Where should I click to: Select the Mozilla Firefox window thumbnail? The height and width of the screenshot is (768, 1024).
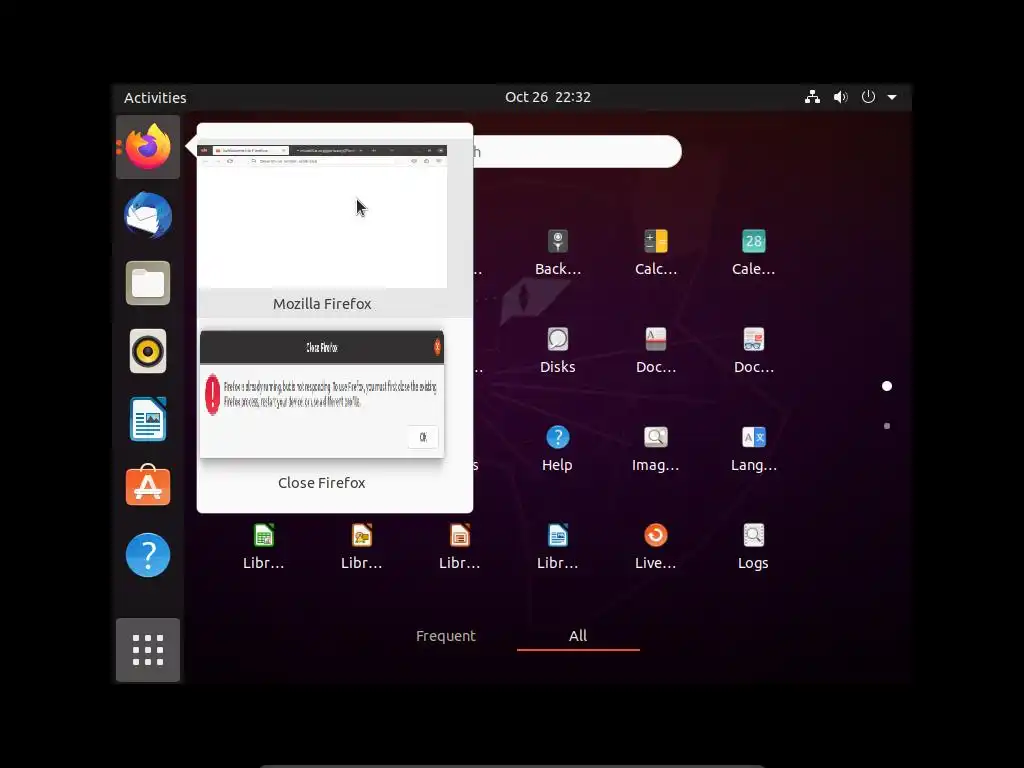click(x=322, y=216)
